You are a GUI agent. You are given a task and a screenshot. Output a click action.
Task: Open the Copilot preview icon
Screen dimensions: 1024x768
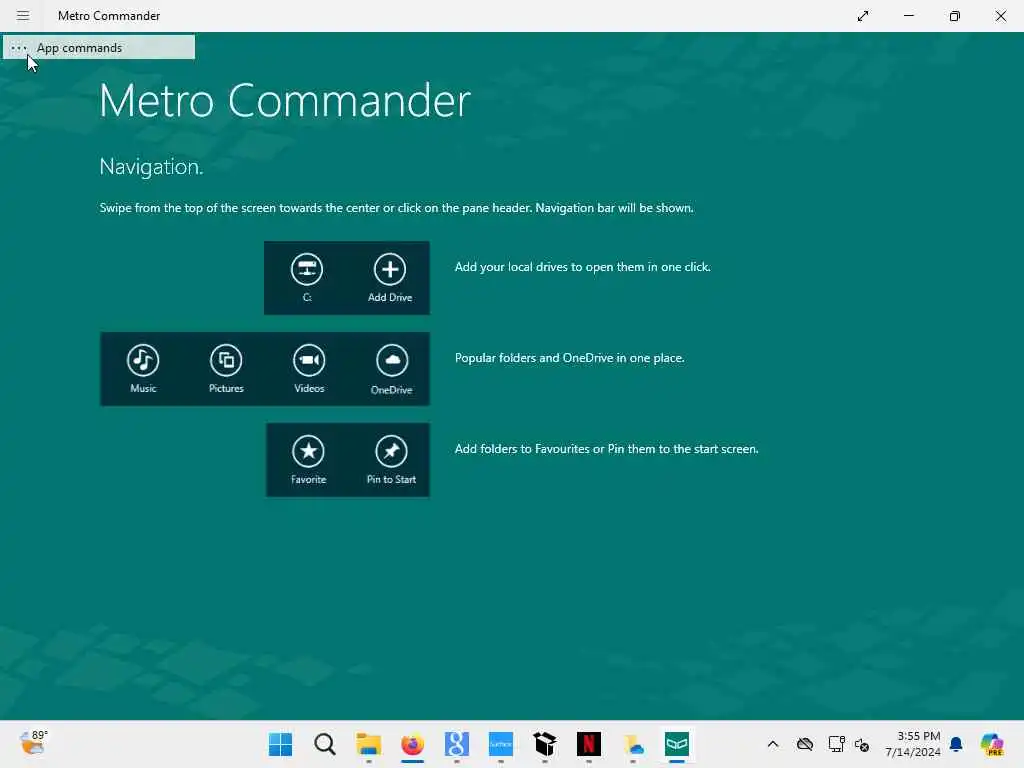pos(992,744)
